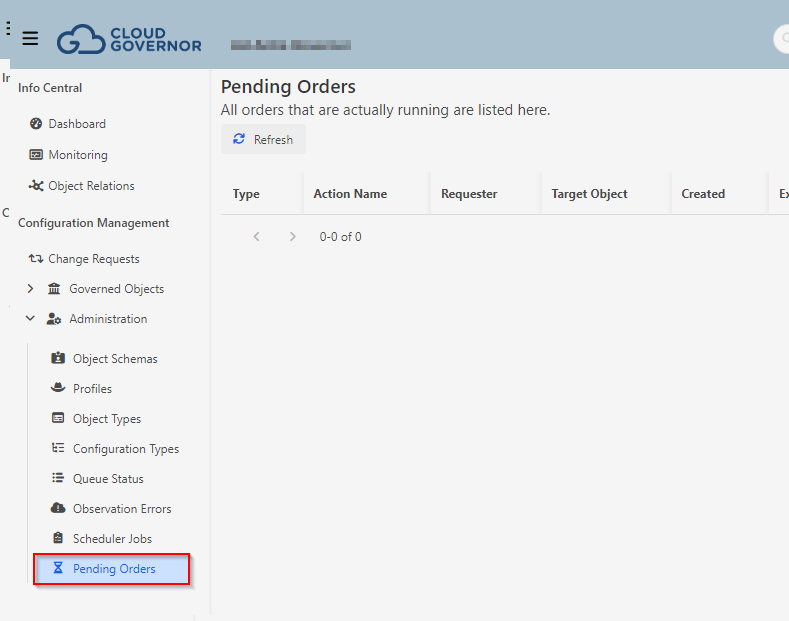789x621 pixels.
Task: Select Pending Orders in sidebar
Action: click(113, 569)
